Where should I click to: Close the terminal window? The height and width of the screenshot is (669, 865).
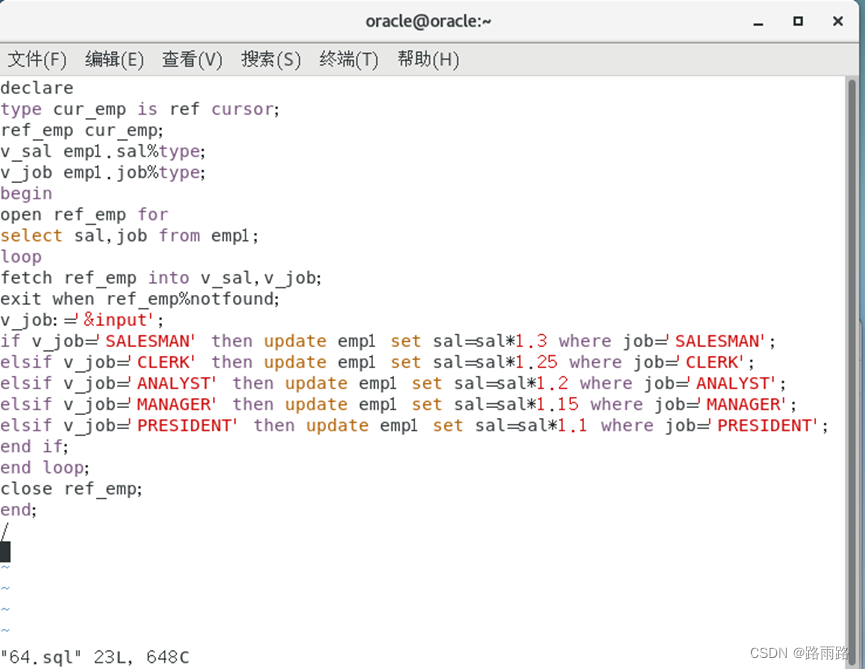click(x=838, y=21)
